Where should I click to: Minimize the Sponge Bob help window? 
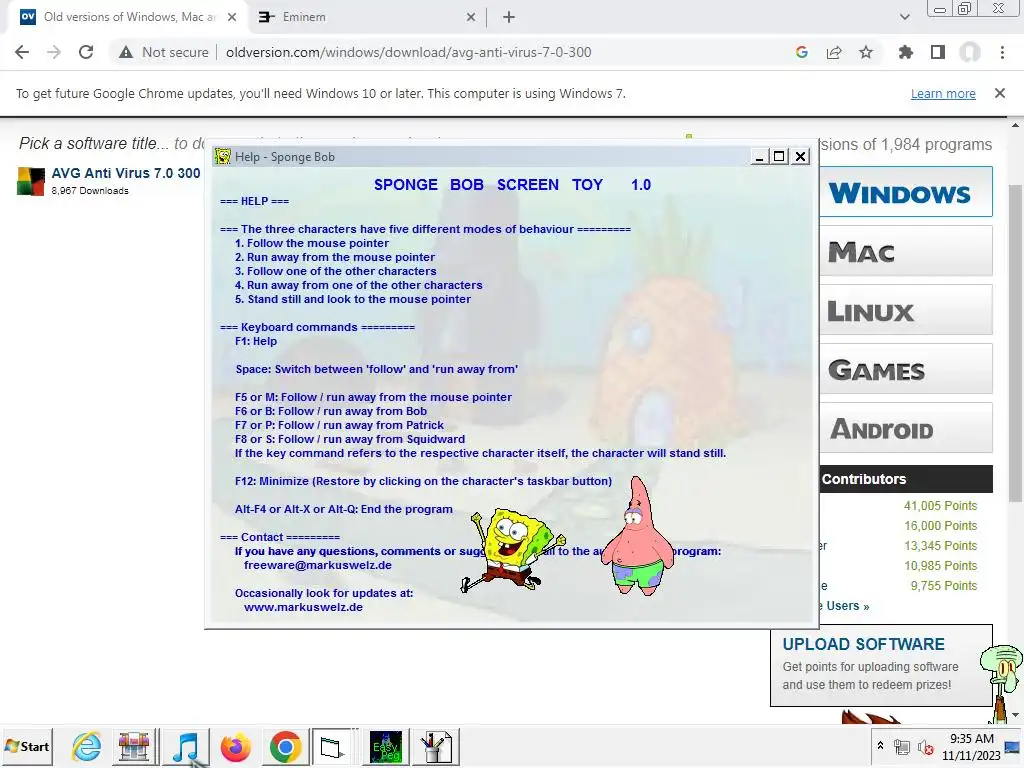coord(759,157)
